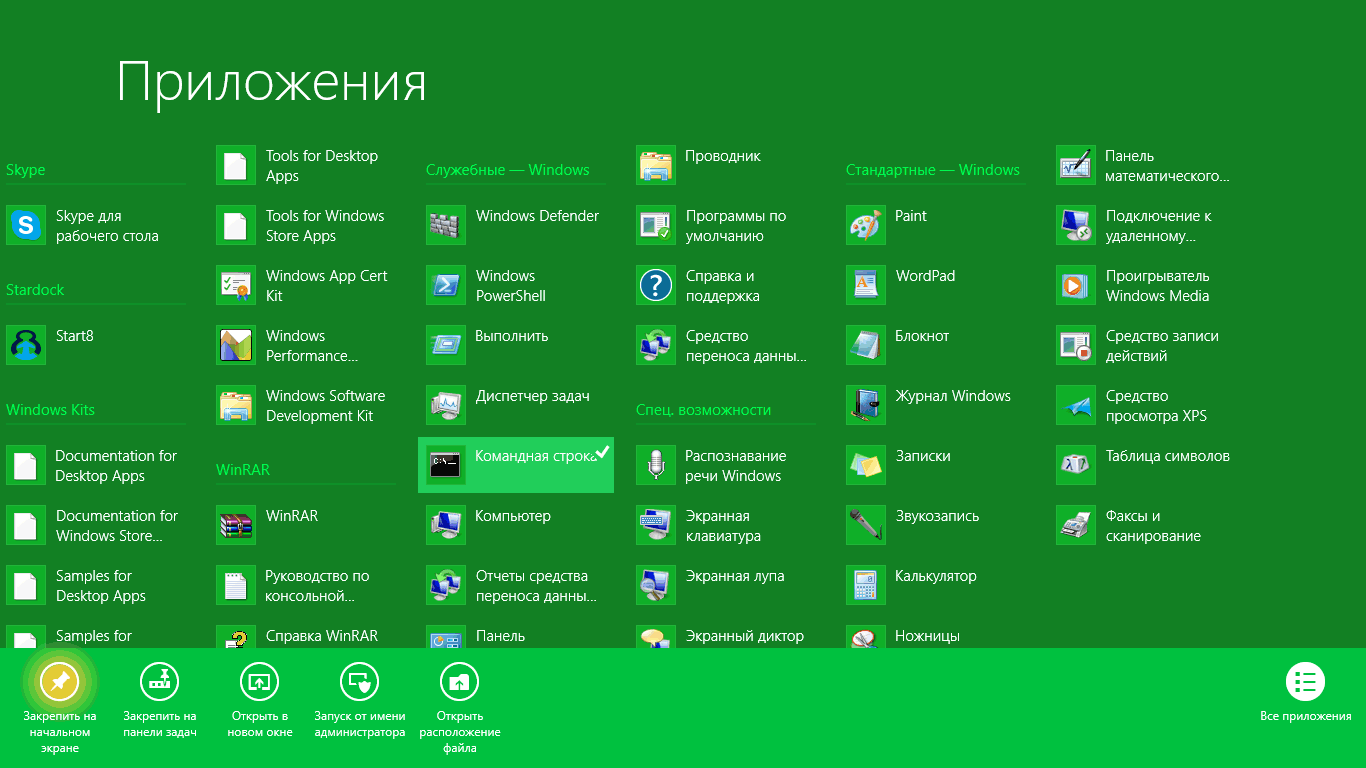1366x768 pixels.
Task: Launch WinRAR via its books icon
Action: [x=236, y=526]
